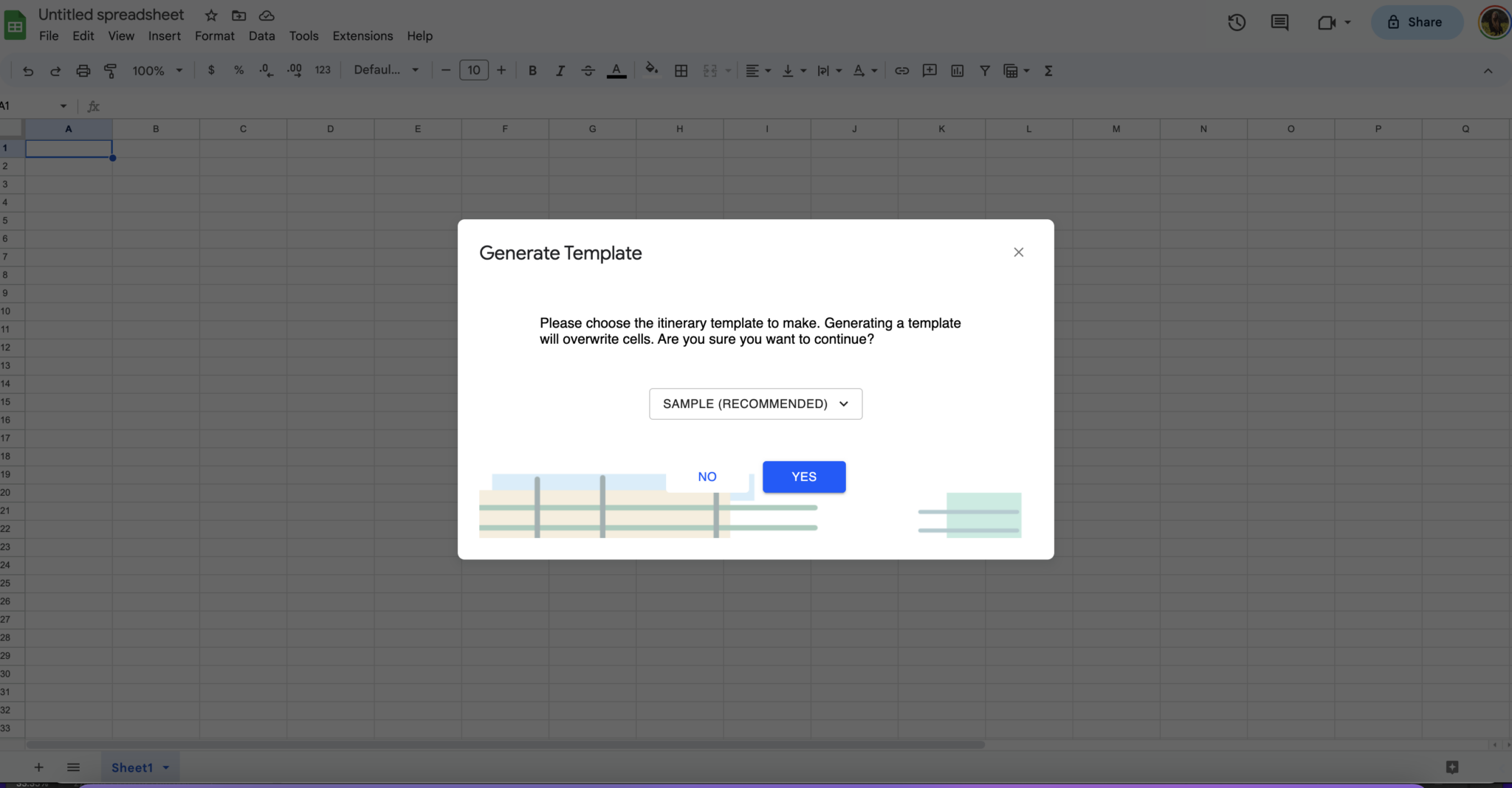
Task: Decrease font size with minus button
Action: click(445, 70)
